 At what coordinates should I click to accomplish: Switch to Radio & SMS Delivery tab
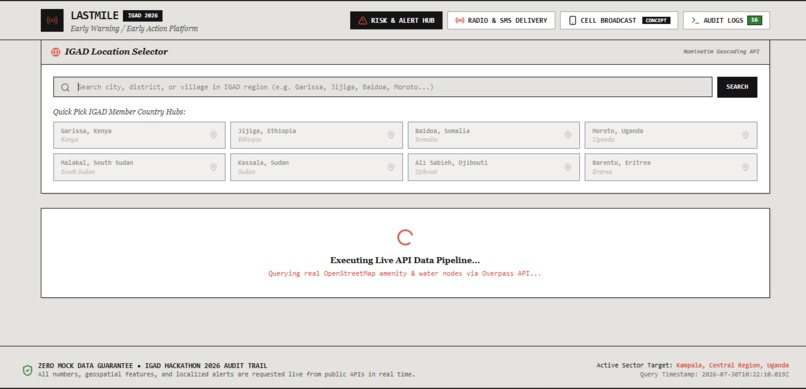pos(501,21)
